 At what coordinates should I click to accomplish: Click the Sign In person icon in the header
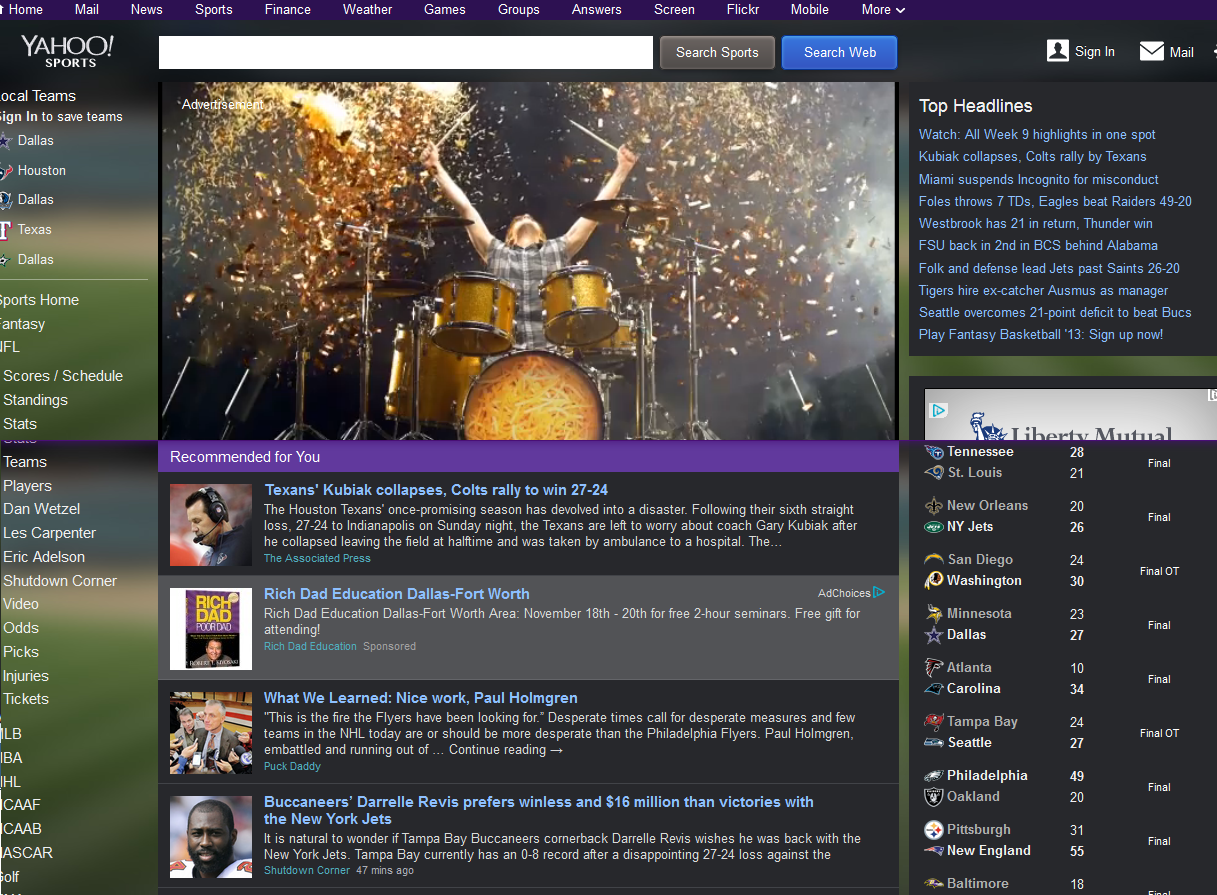[1058, 51]
